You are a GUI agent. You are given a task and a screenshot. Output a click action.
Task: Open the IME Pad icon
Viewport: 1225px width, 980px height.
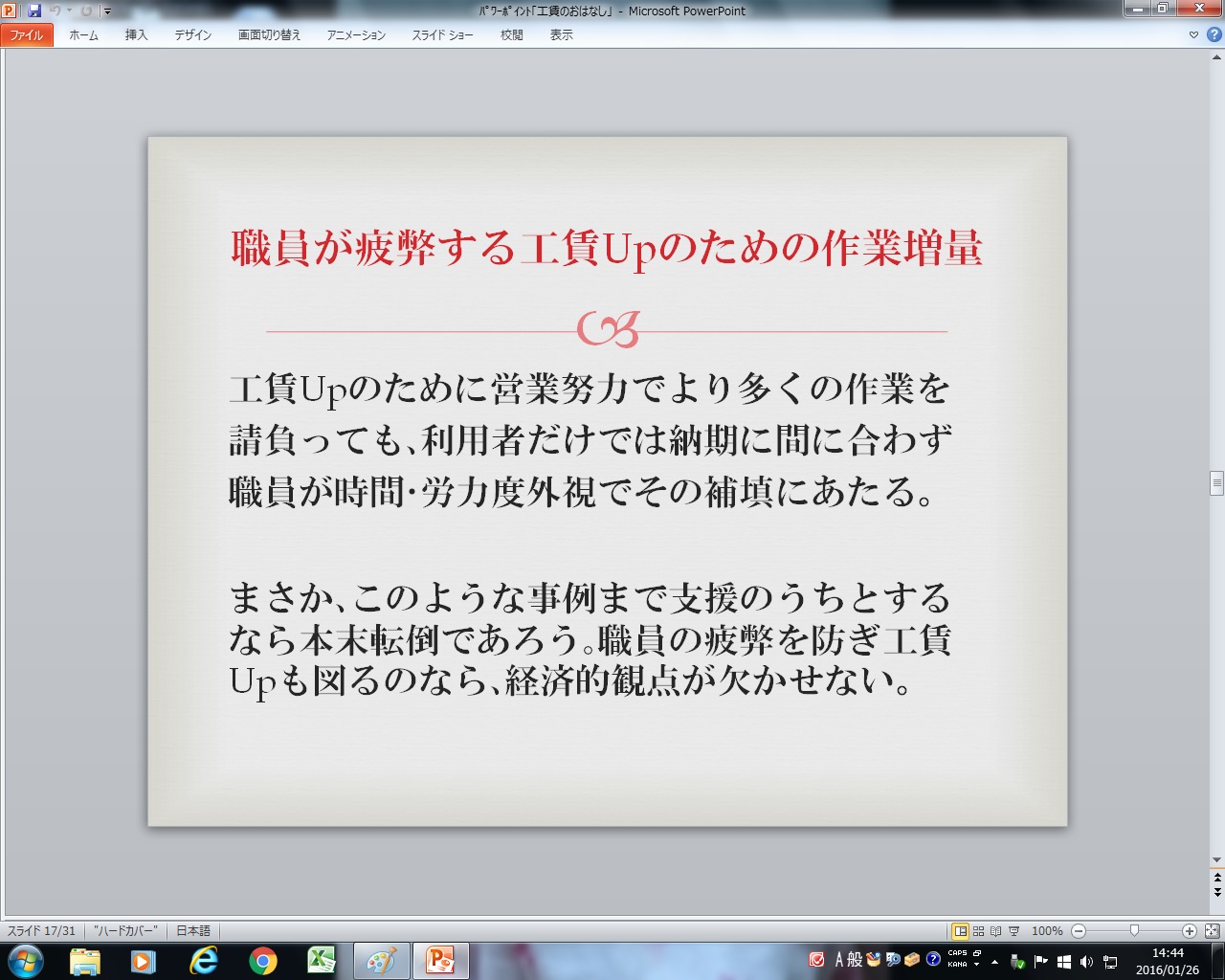pos(873,959)
